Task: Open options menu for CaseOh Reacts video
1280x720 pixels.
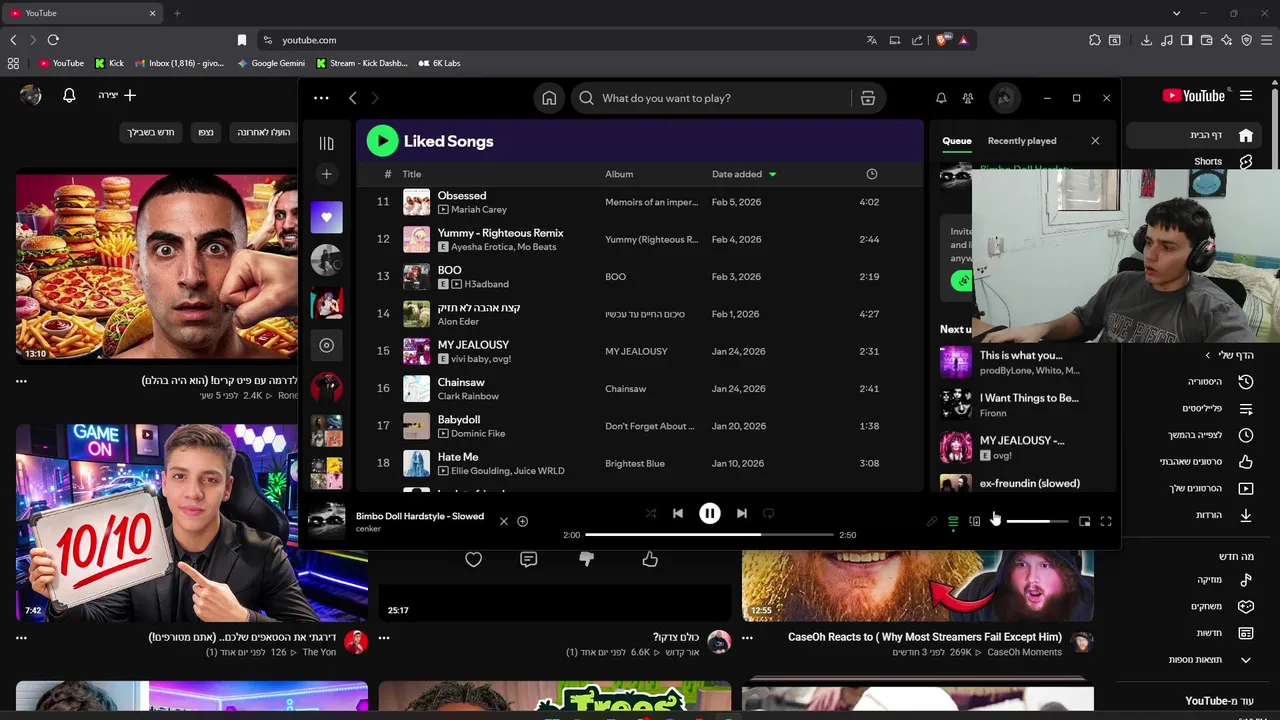Action: [747, 637]
